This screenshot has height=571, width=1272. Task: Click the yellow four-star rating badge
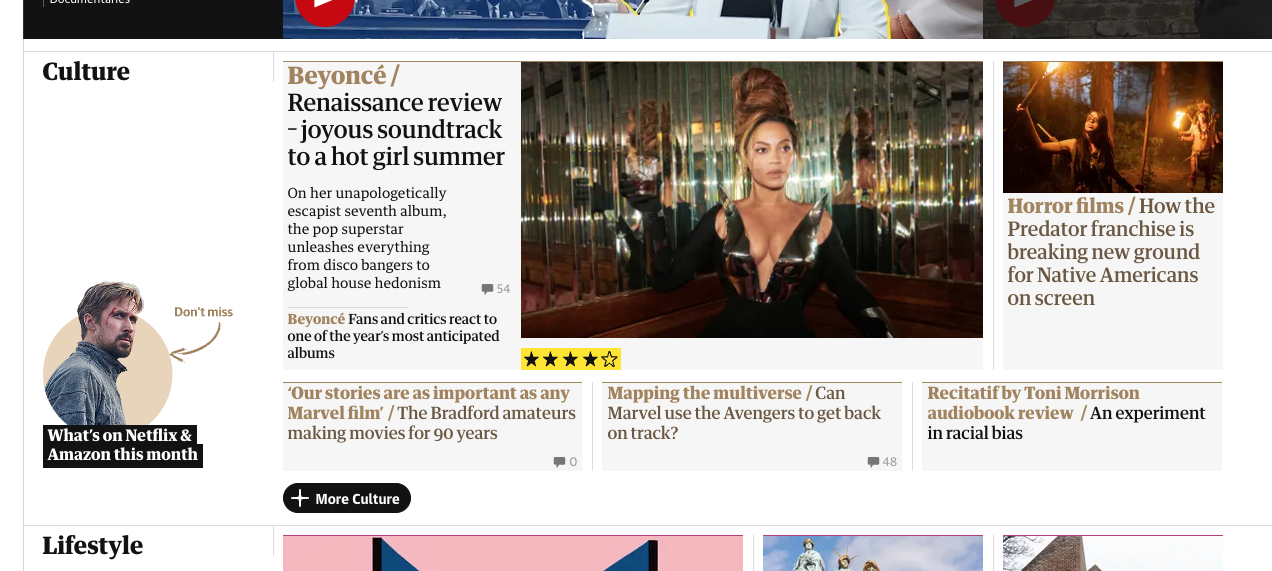tap(571, 359)
